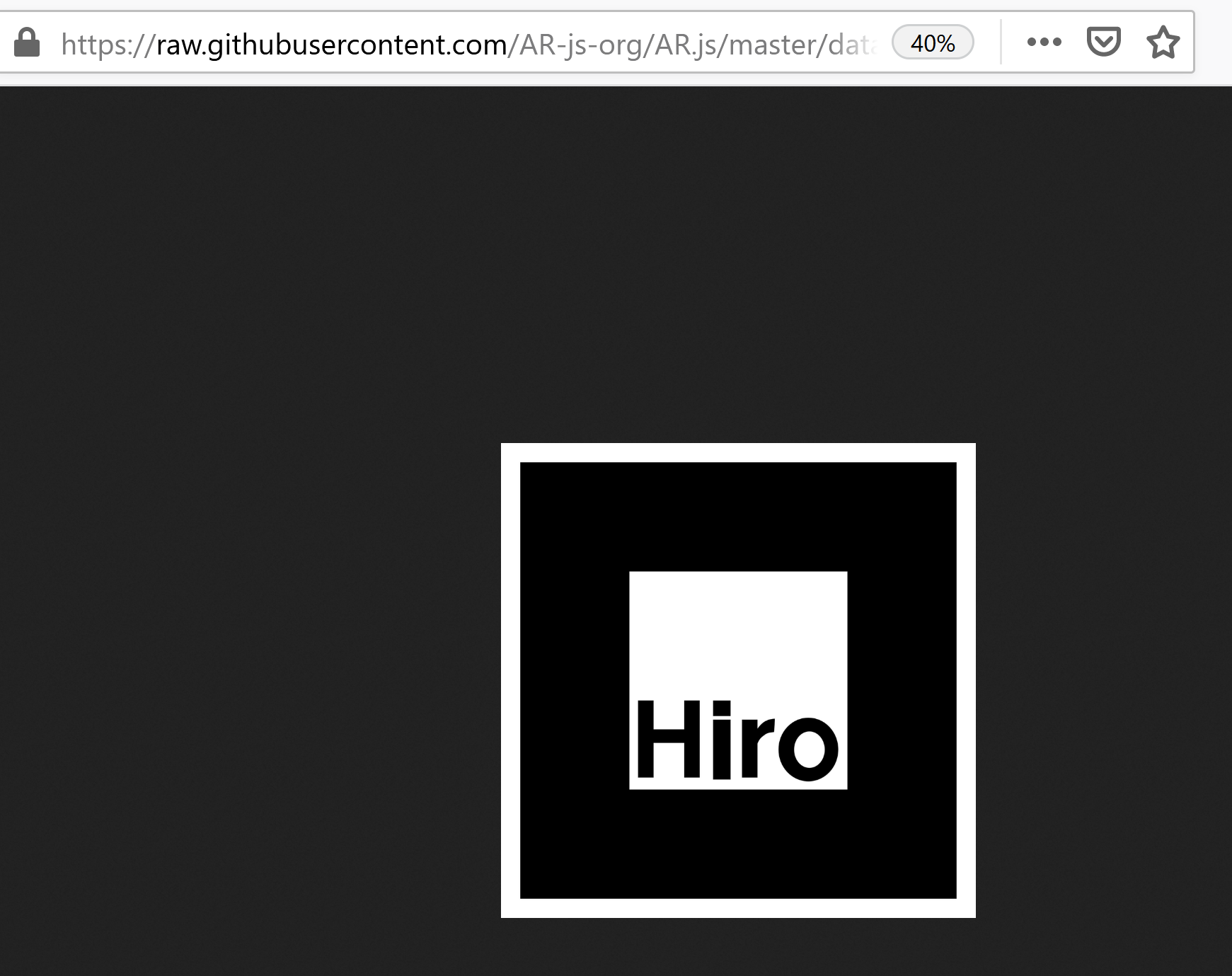
Task: Bookmark this page with the star icon
Action: [1163, 42]
